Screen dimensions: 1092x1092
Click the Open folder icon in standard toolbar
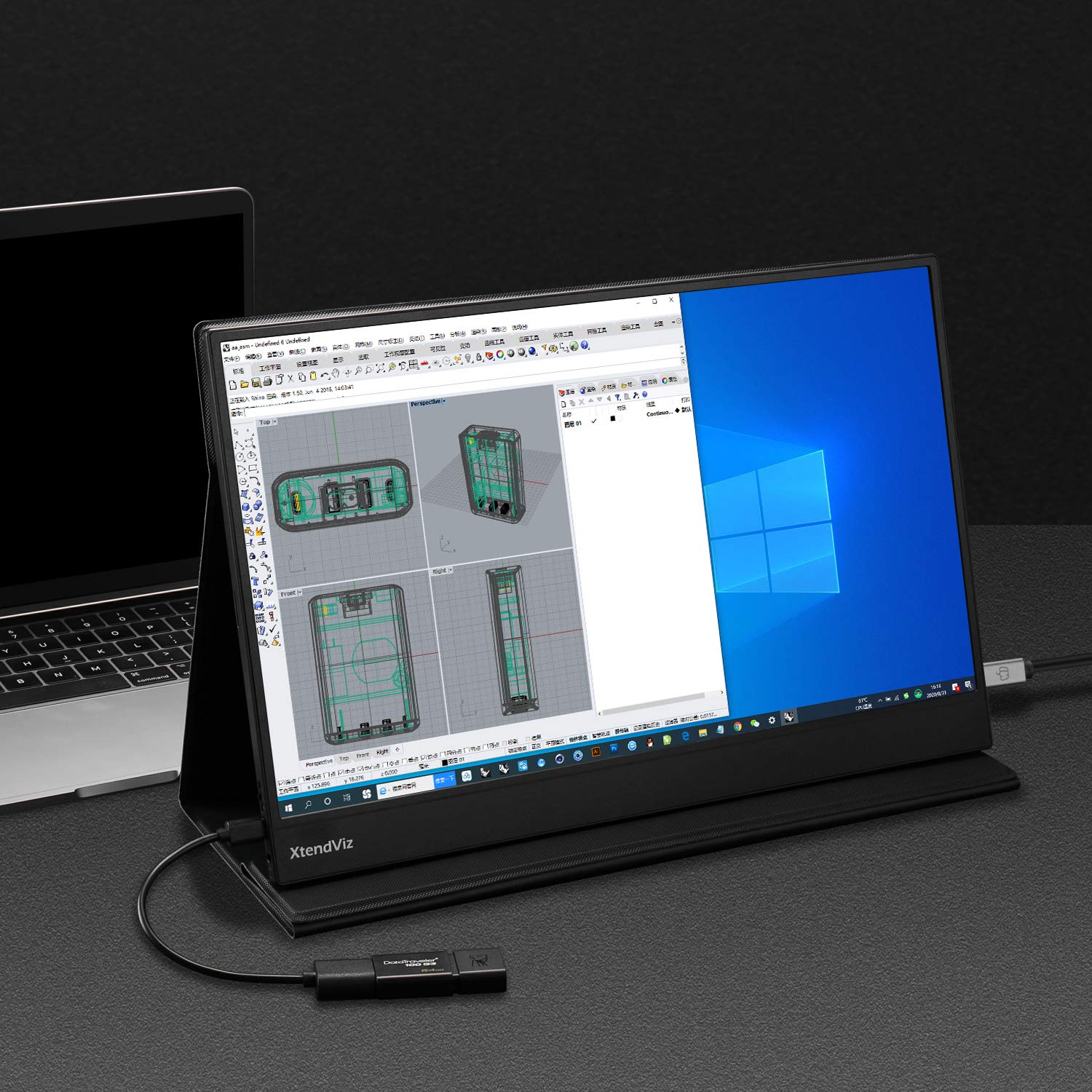[245, 384]
